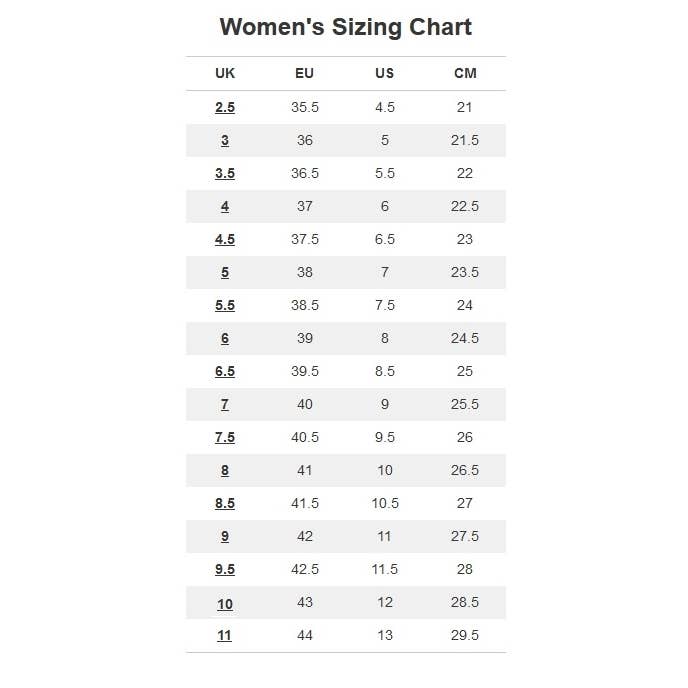
Task: Select the UK size 7 link
Action: (225, 405)
